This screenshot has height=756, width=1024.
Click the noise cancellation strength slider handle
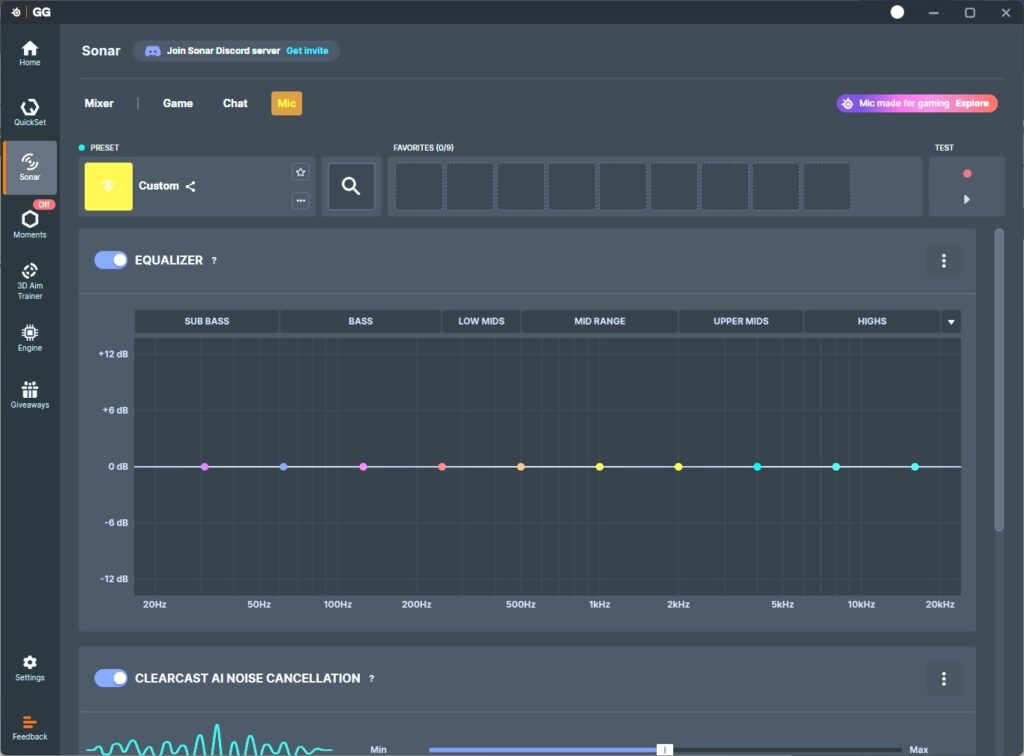(x=665, y=749)
